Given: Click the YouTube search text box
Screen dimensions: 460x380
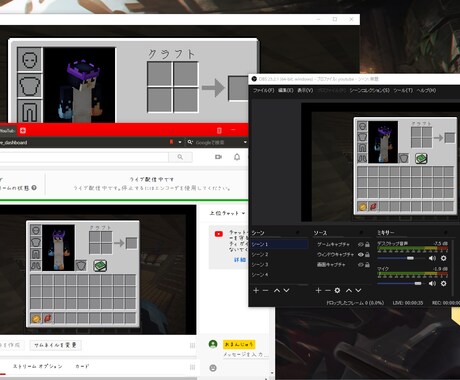Looking at the screenshot, I should pyautogui.click(x=84, y=157).
